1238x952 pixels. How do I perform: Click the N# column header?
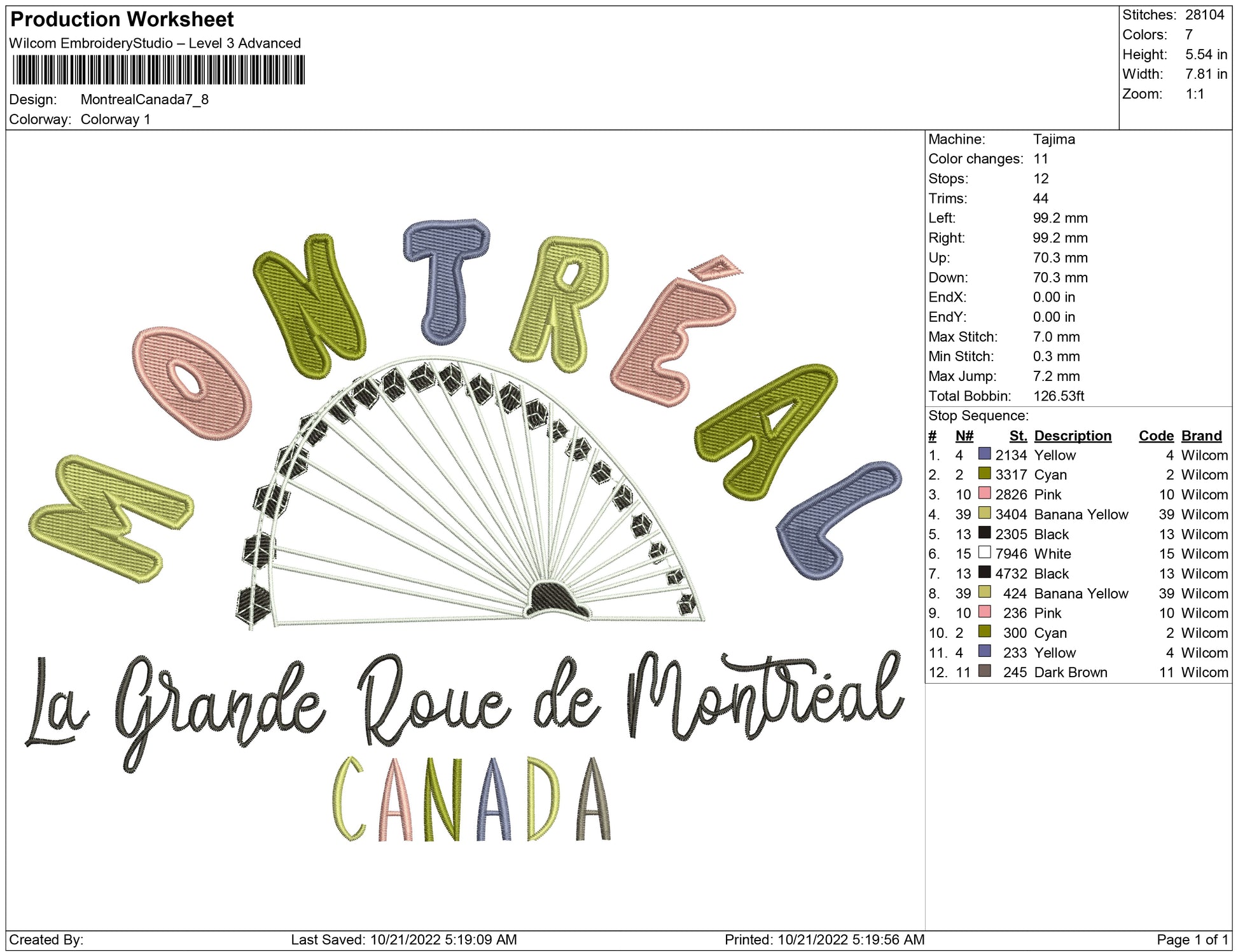964,436
